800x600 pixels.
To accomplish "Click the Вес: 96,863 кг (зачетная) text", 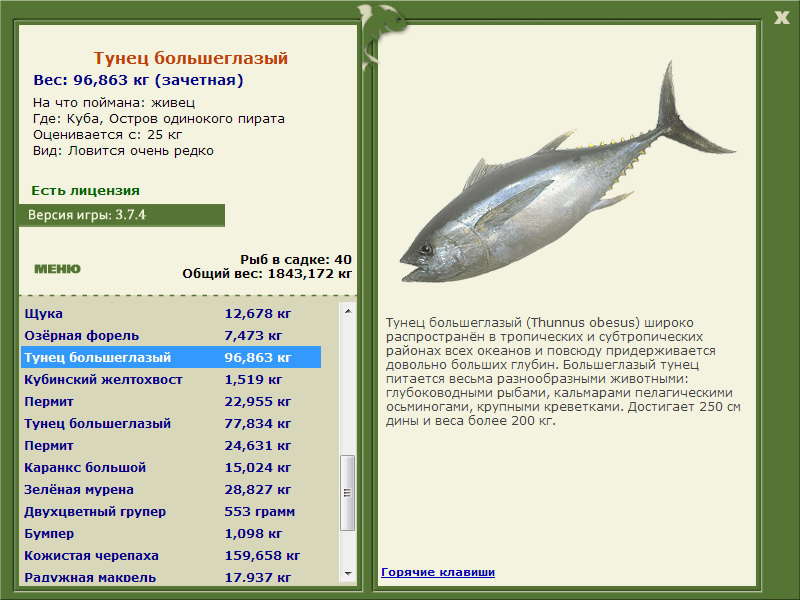I will click(x=138, y=80).
